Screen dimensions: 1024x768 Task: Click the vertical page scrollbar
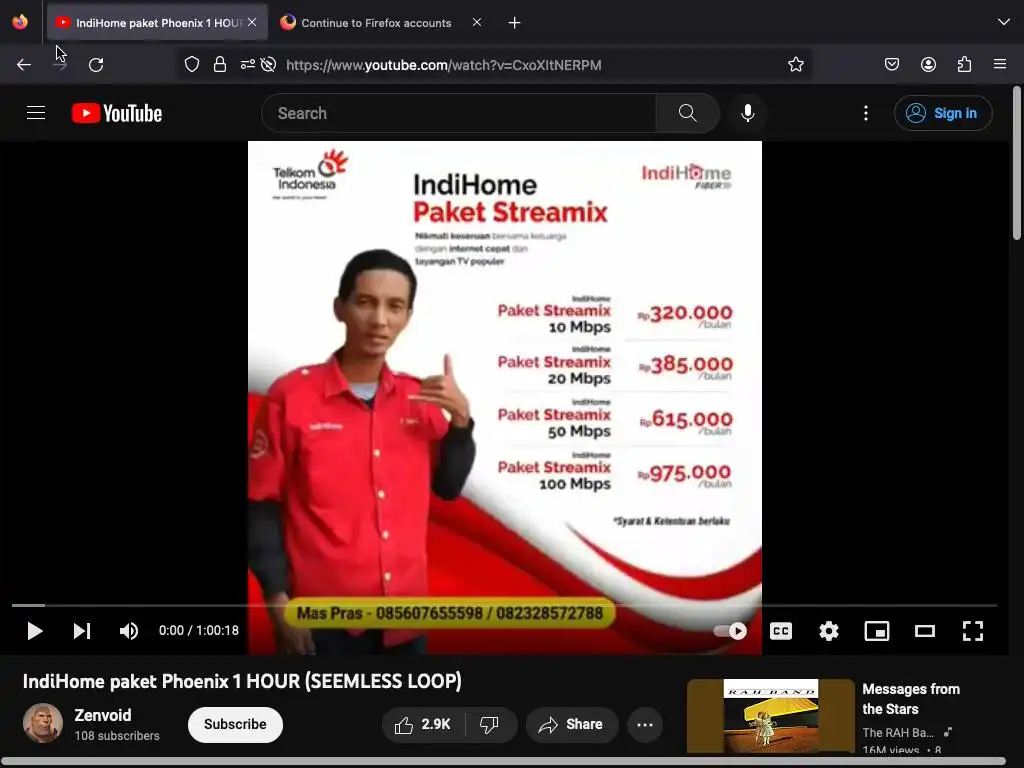coord(1016,163)
